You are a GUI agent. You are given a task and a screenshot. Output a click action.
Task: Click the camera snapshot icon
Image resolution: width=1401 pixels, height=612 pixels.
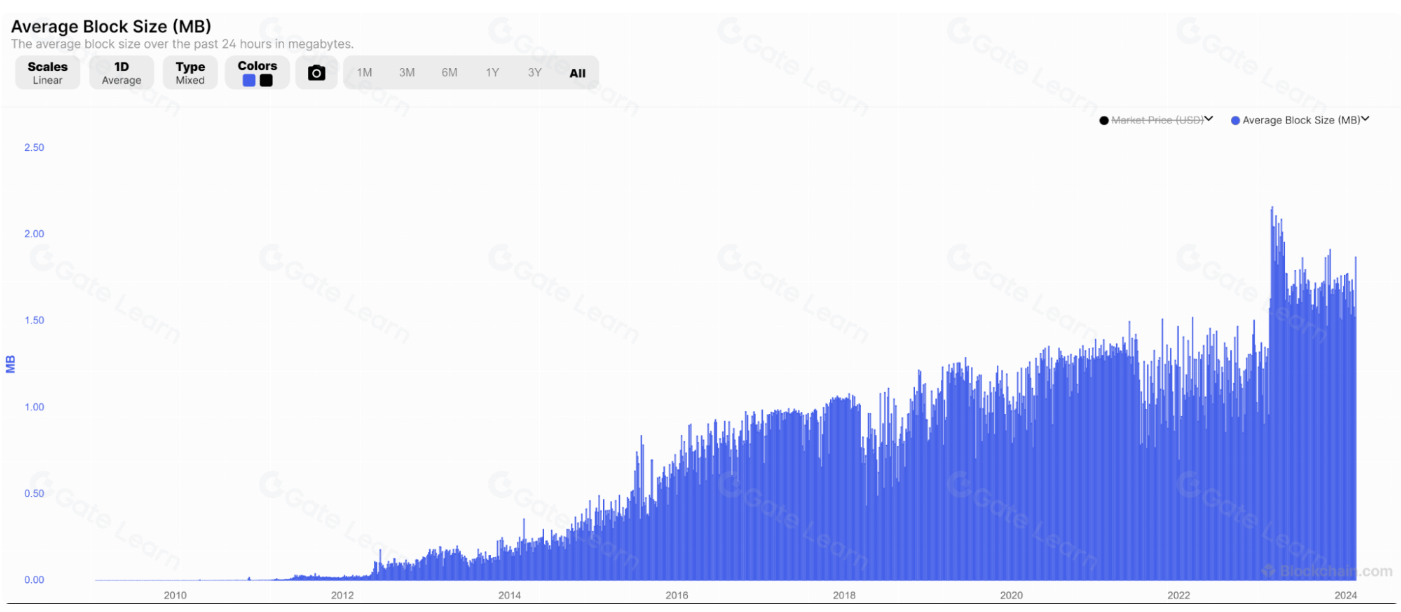pyautogui.click(x=316, y=73)
